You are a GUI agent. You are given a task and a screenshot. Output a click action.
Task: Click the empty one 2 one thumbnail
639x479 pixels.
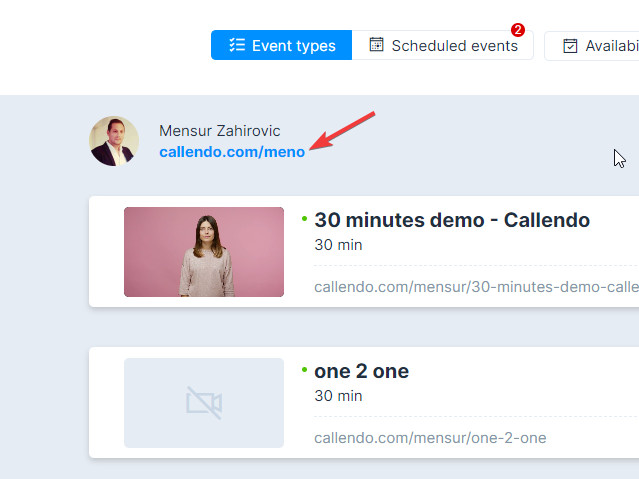[x=204, y=403]
